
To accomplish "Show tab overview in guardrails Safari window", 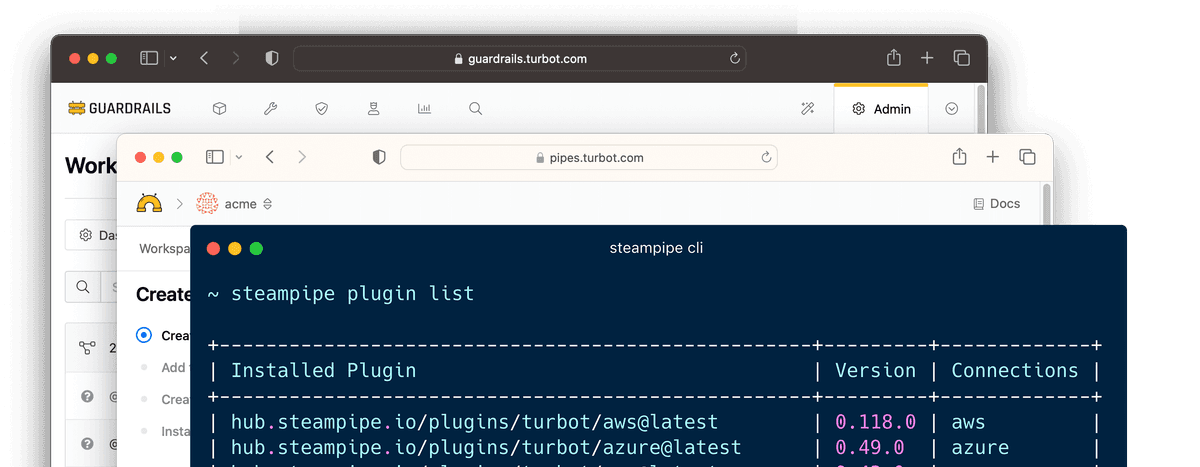I will click(x=961, y=59).
